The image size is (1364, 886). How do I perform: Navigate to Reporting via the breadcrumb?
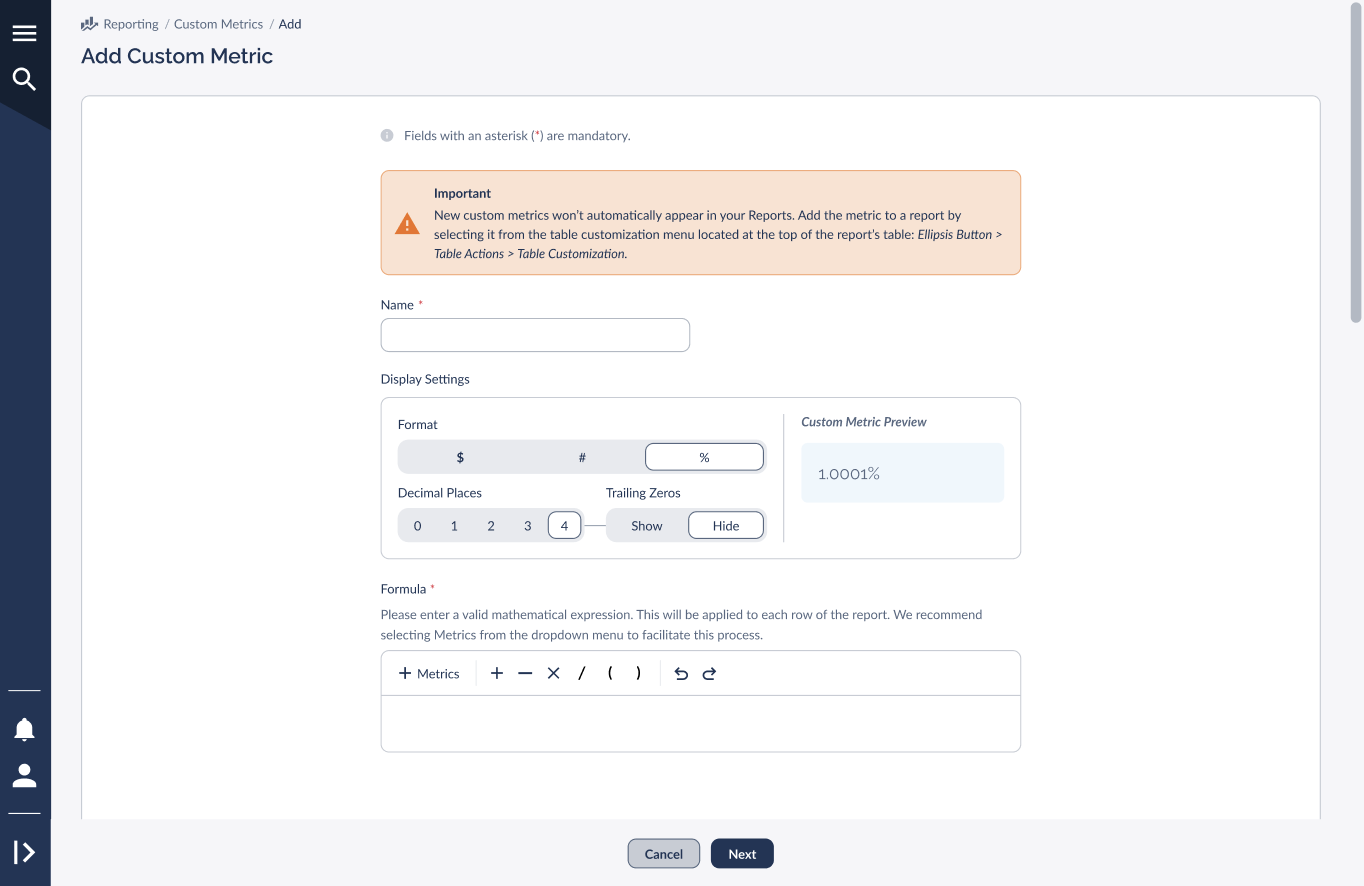(x=129, y=24)
